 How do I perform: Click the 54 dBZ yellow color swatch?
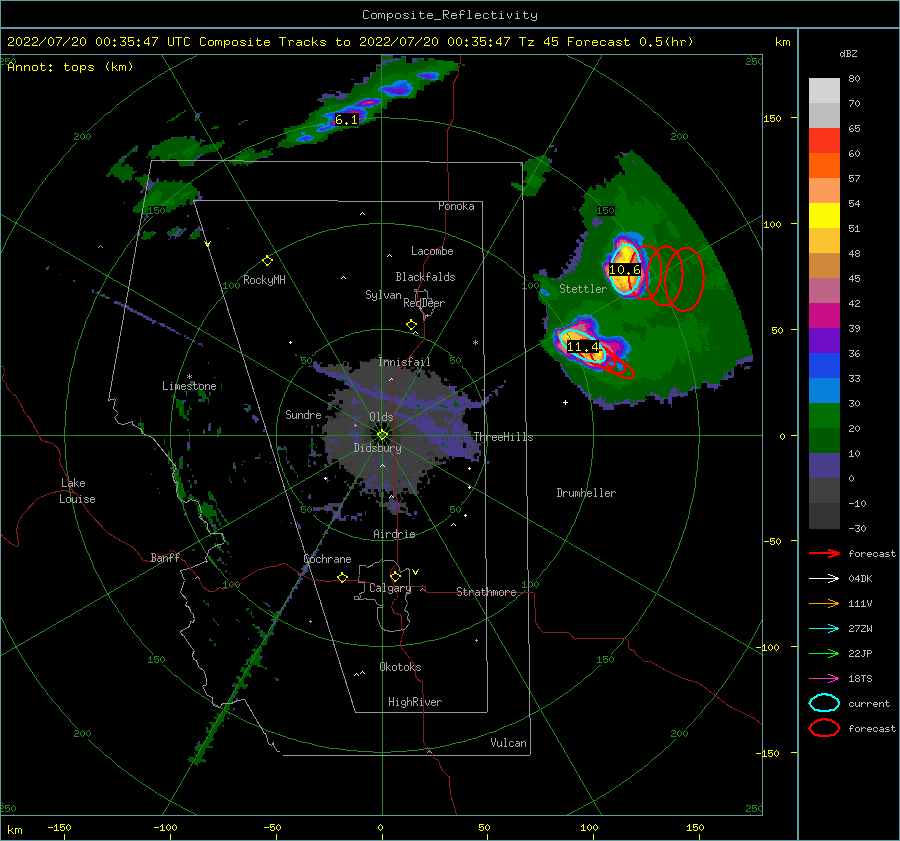click(824, 215)
